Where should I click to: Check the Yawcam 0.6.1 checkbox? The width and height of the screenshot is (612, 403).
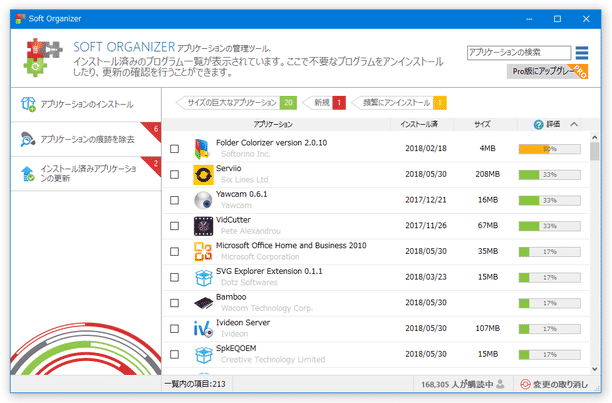174,200
